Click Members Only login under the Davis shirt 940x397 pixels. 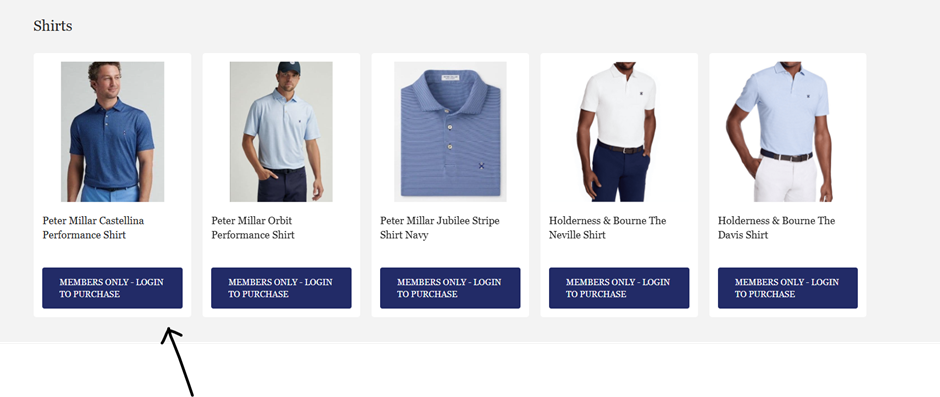pos(788,288)
